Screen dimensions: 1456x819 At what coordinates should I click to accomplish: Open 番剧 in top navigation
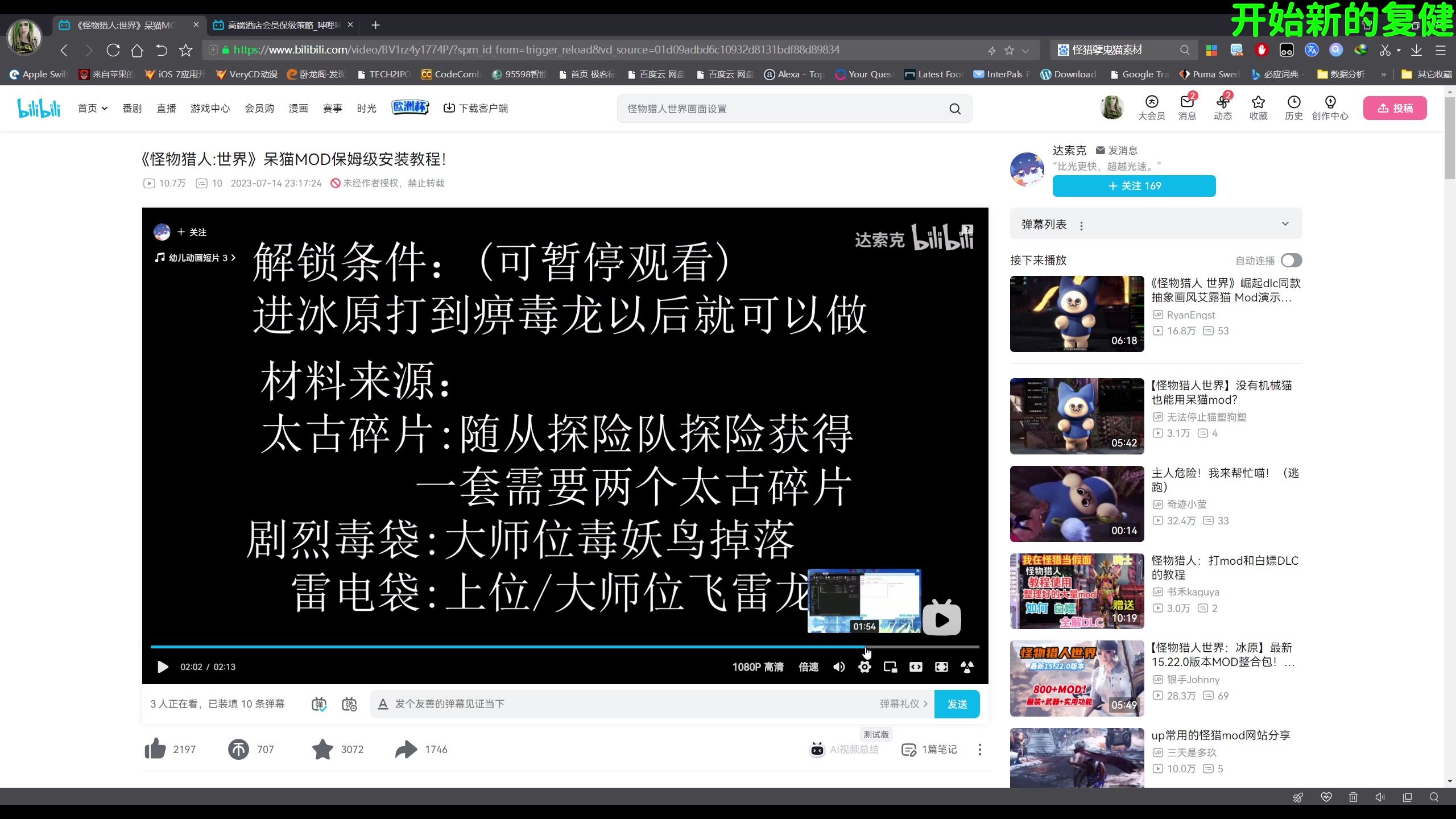tap(132, 108)
